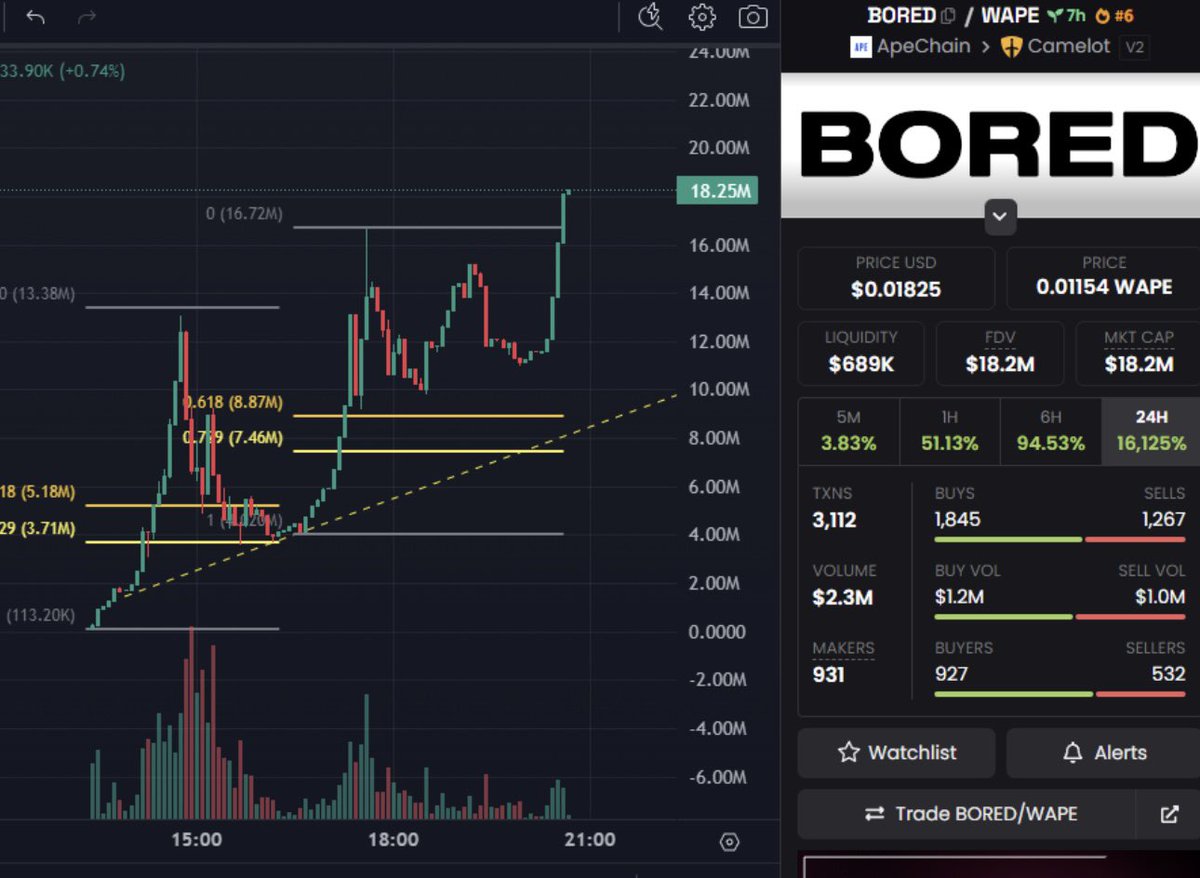
Task: Click the 18:00 time axis label
Action: 393,840
